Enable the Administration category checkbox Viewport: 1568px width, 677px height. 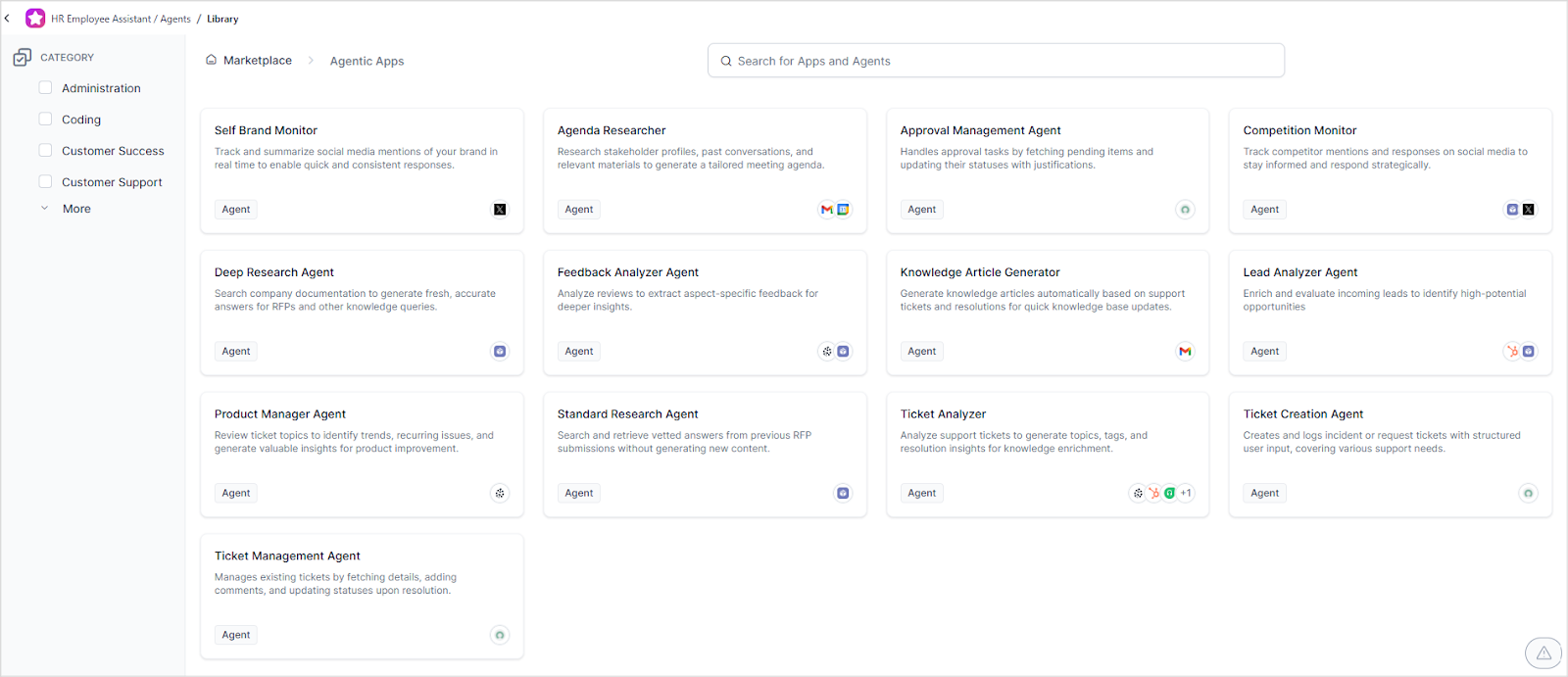45,88
